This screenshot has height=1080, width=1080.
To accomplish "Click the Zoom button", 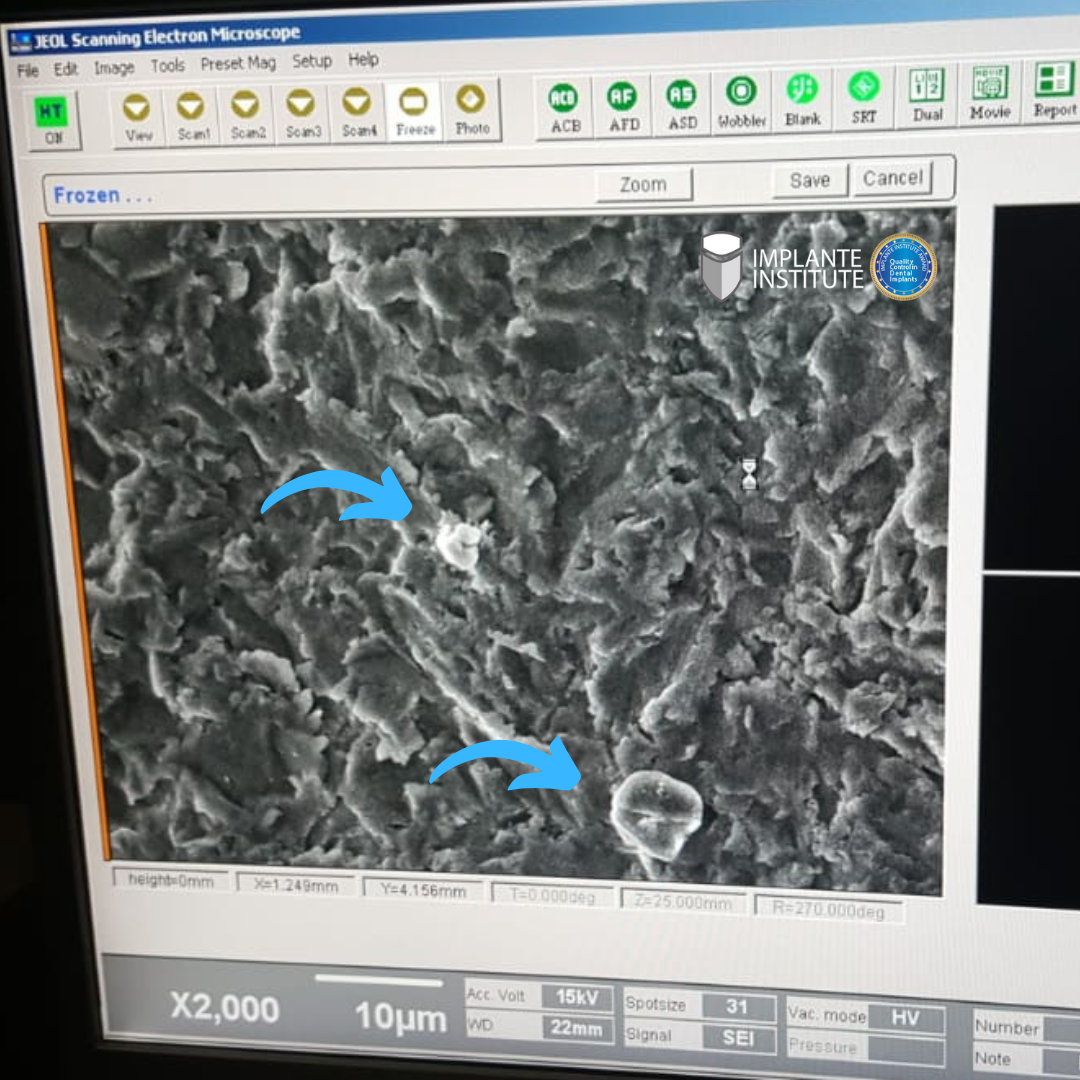I will click(x=643, y=184).
